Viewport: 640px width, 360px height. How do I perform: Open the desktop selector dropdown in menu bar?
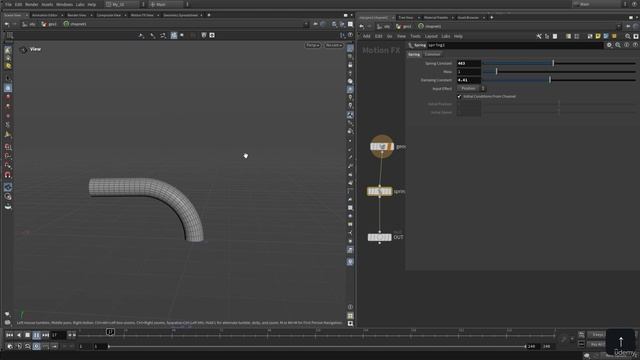(124, 4)
